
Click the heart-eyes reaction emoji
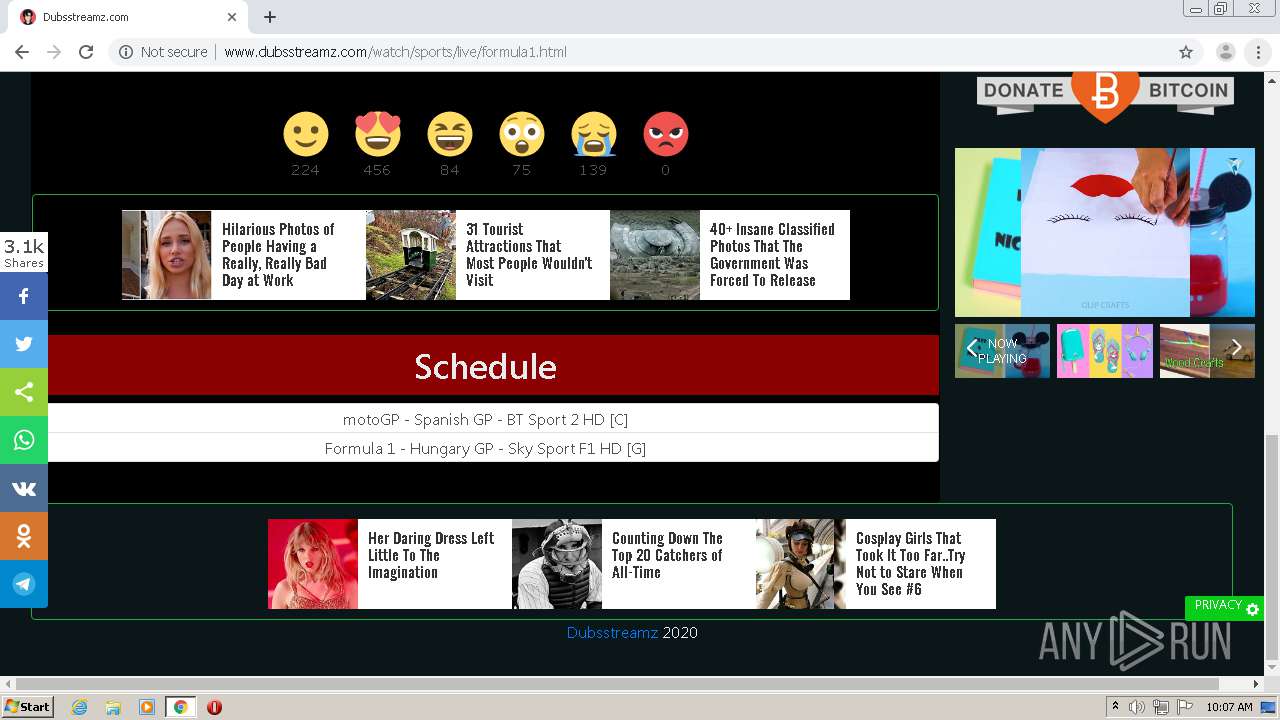377,134
